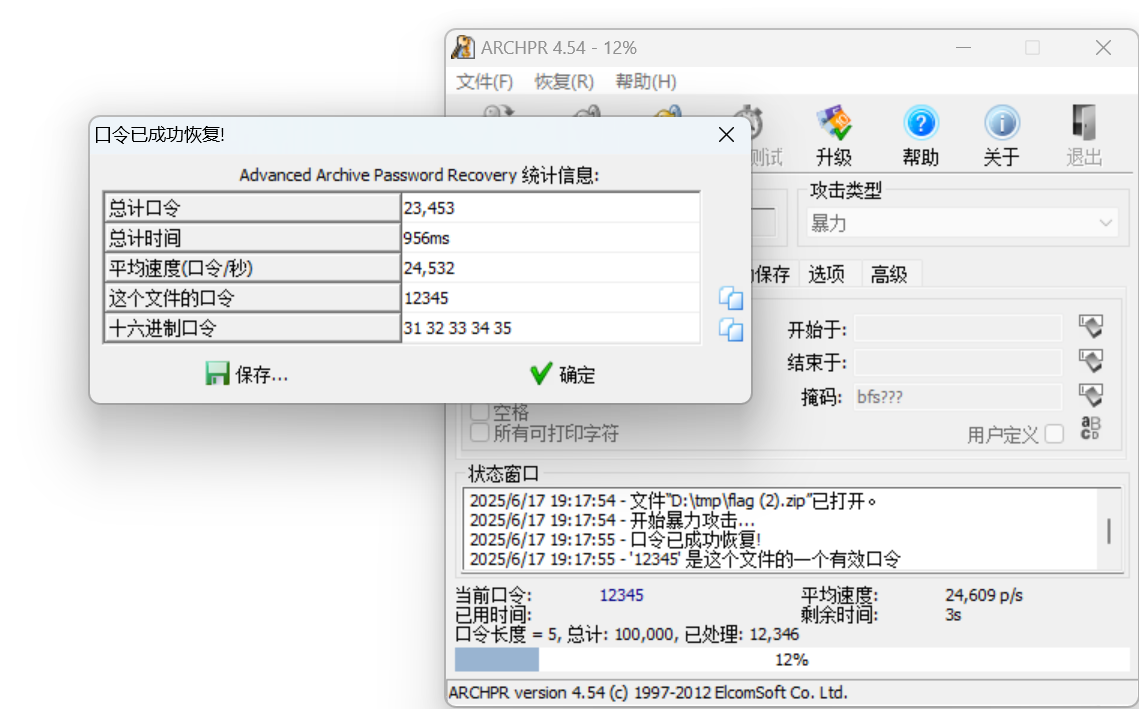Screen dimensions: 1139x709
Task: Click the 开始于 input field
Action: coord(958,328)
